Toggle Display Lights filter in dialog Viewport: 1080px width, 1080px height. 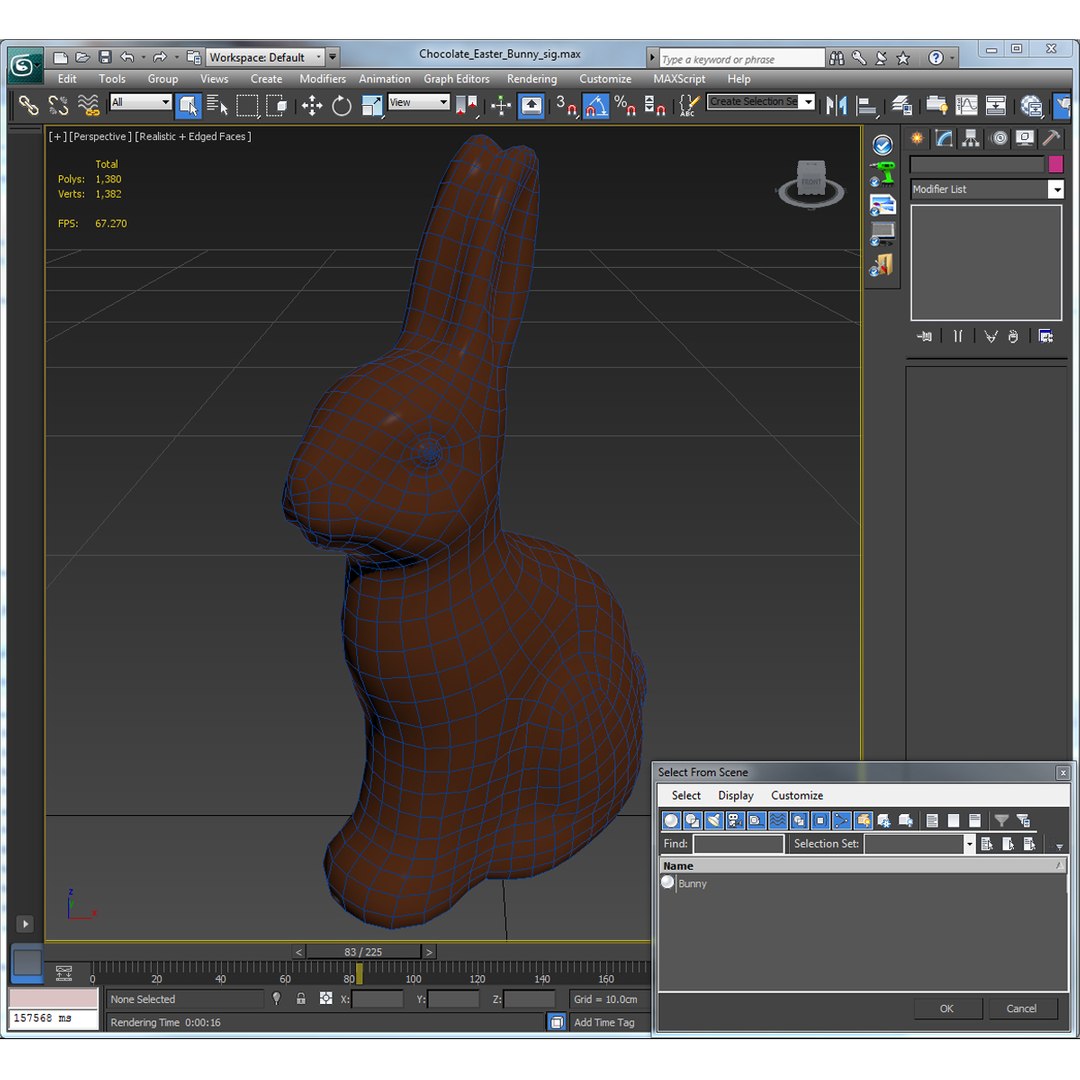714,820
